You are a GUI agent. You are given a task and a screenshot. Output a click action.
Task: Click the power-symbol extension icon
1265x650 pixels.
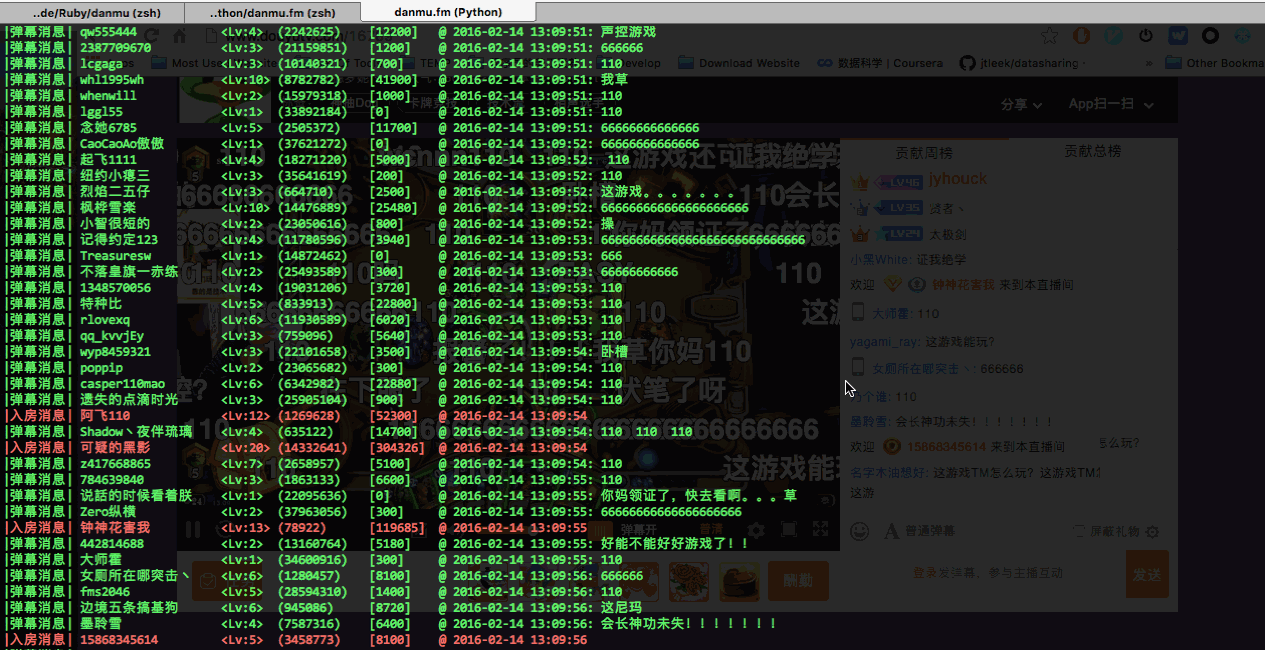(x=1145, y=36)
